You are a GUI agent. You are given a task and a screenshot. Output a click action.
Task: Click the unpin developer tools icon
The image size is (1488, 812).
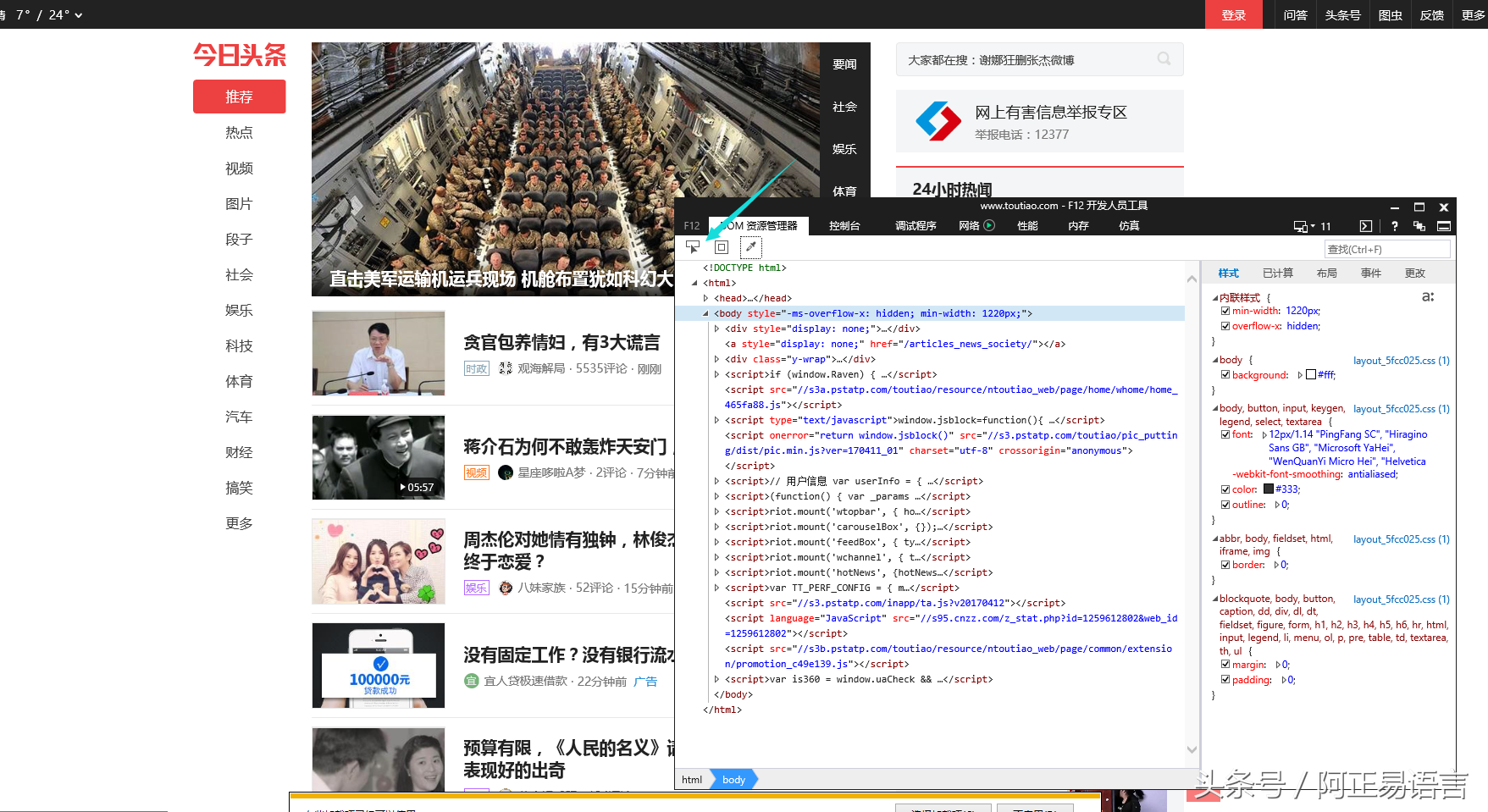[x=1419, y=226]
